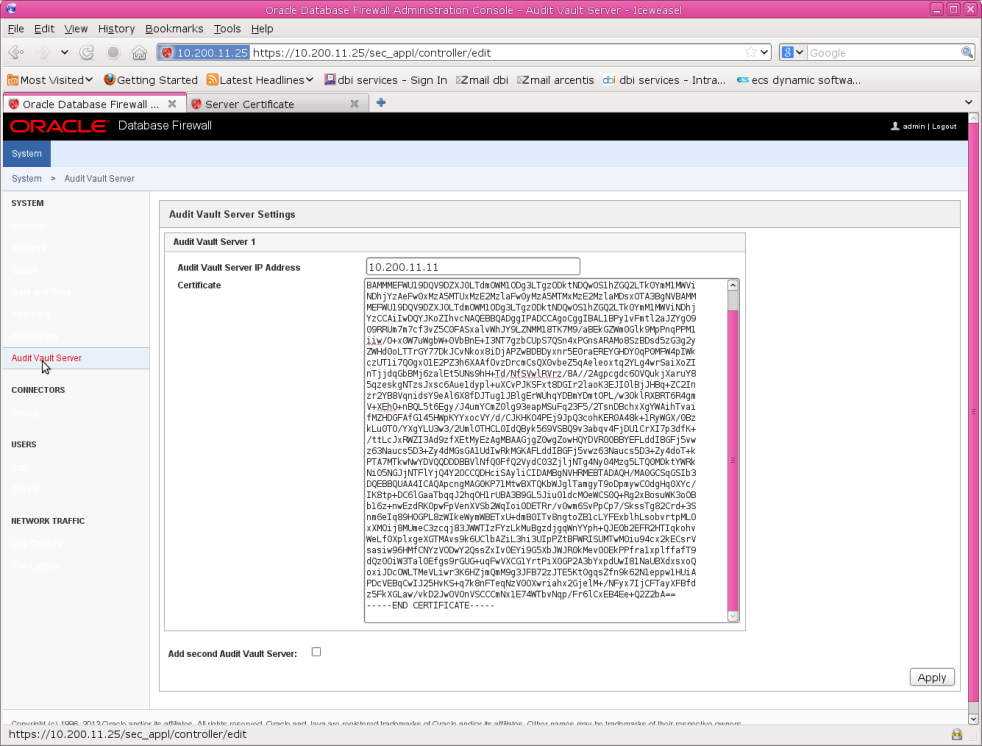The image size is (982, 746).
Task: Click the System breadcrumb link
Action: [x=26, y=179]
